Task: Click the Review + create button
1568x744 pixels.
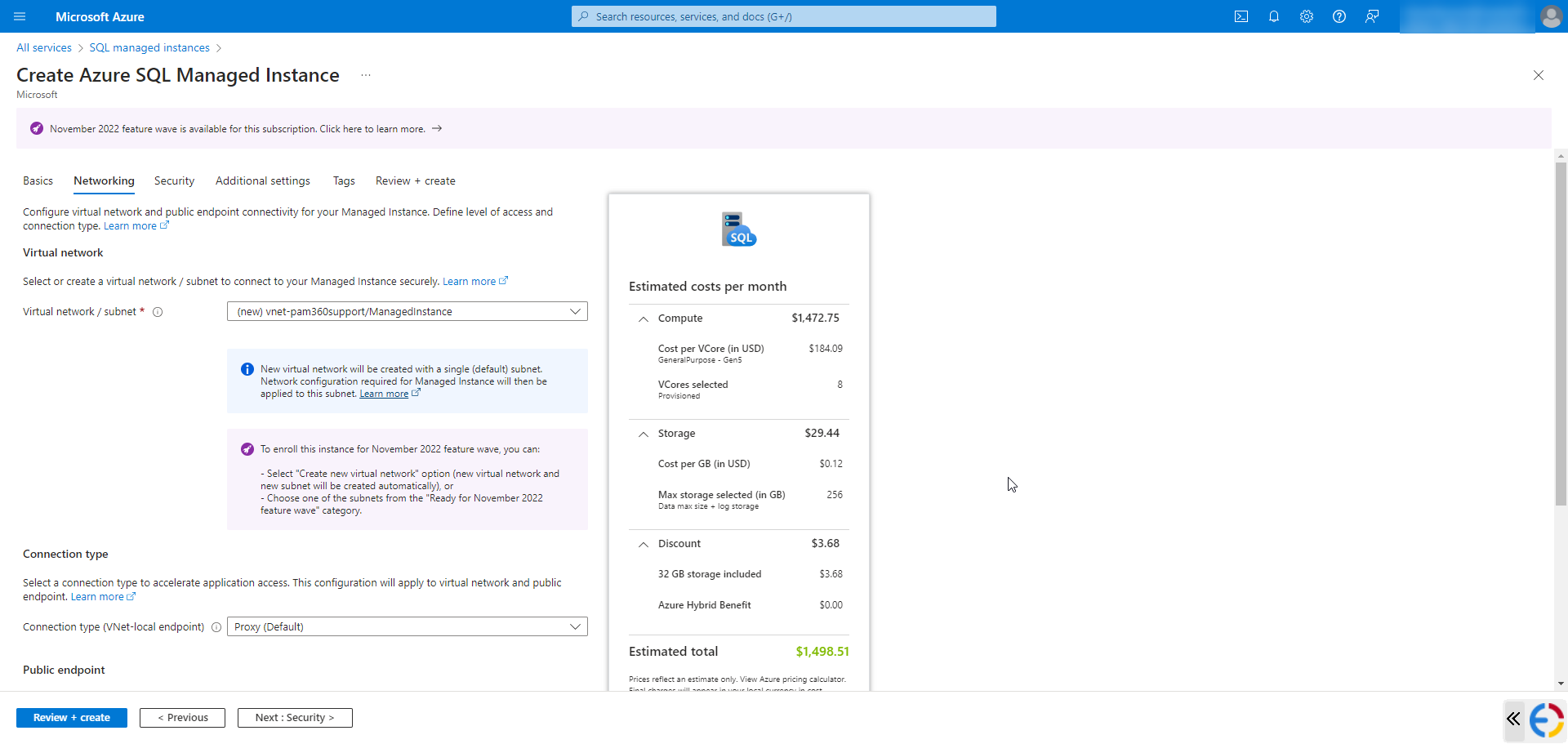Action: [x=71, y=717]
